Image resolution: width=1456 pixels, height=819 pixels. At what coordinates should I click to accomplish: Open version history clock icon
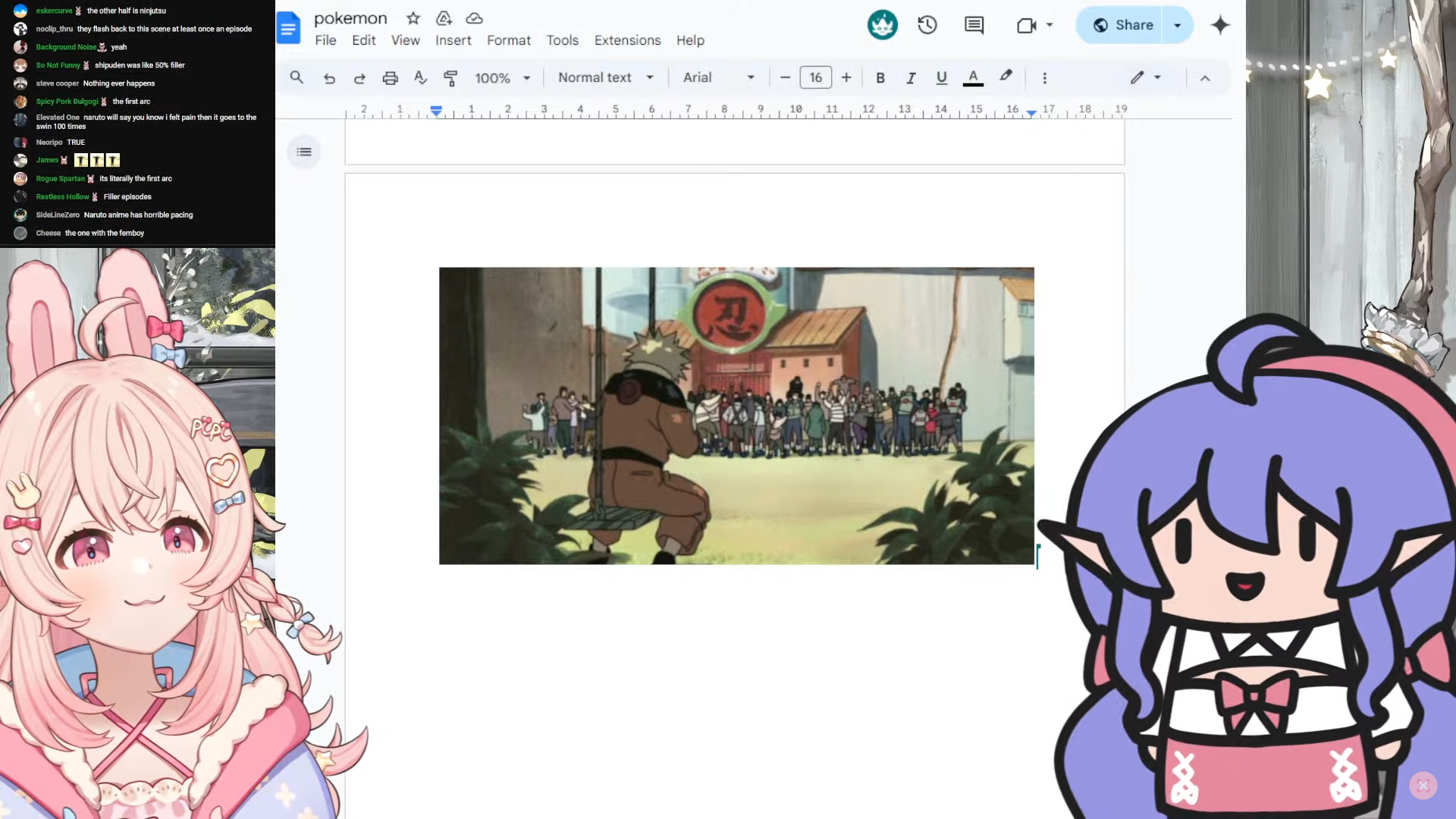coord(927,25)
